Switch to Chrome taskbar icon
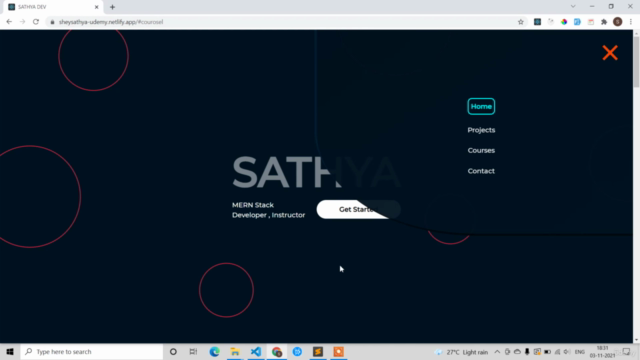 (x=277, y=351)
